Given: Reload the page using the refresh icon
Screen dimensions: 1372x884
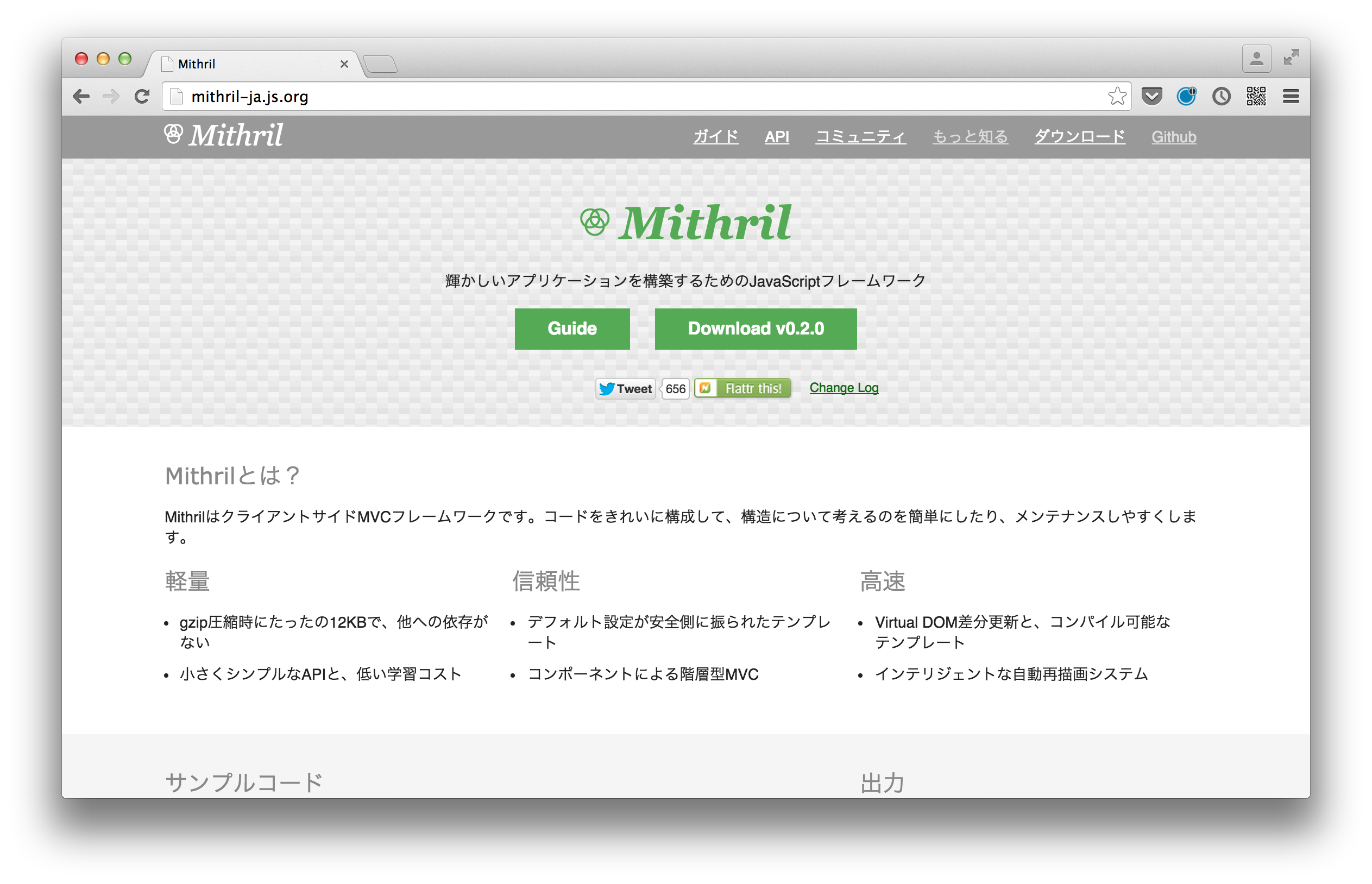Looking at the screenshot, I should tap(142, 96).
